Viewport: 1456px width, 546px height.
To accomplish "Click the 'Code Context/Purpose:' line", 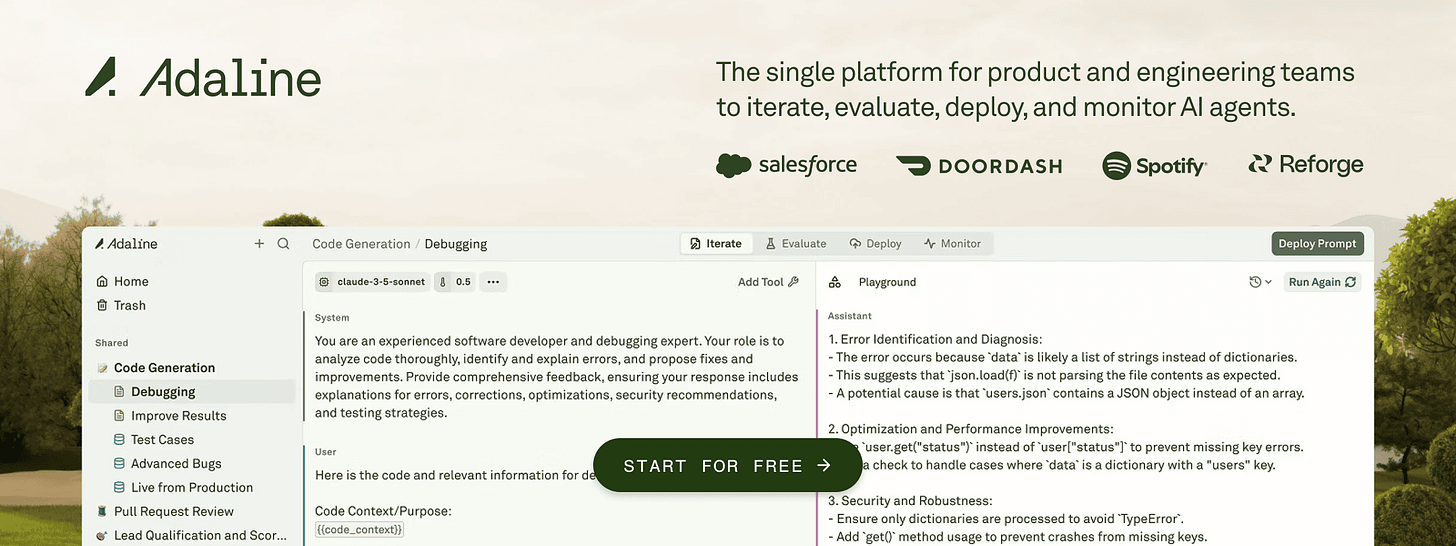I will 383,511.
